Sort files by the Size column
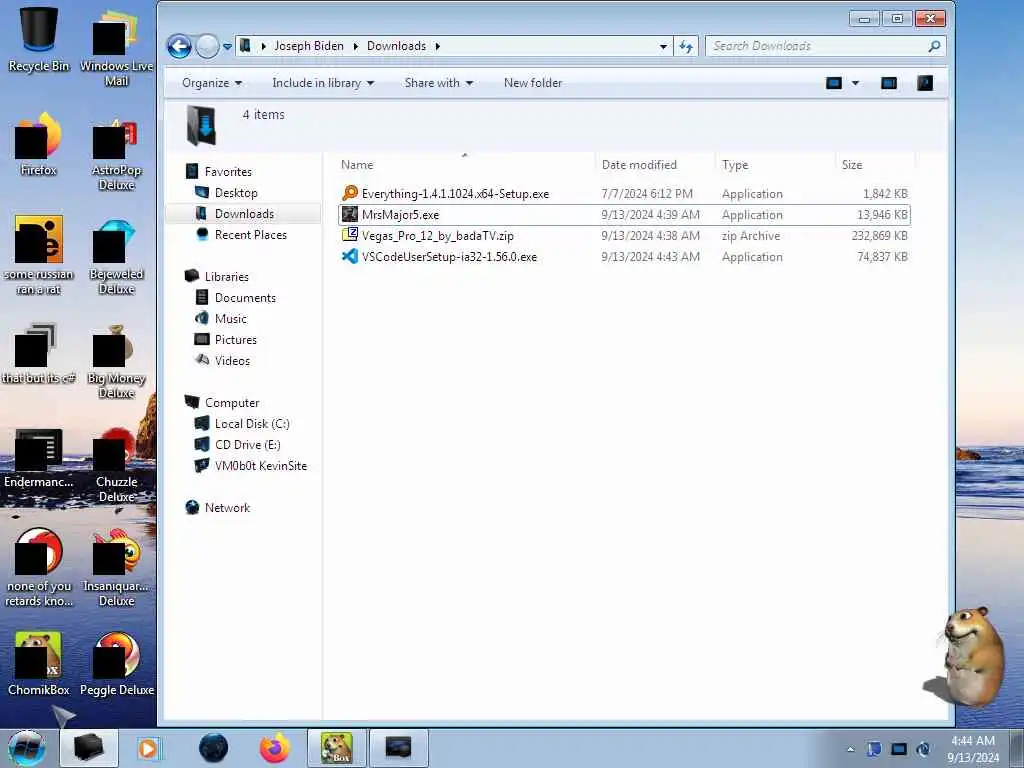The image size is (1024, 768). [875, 165]
